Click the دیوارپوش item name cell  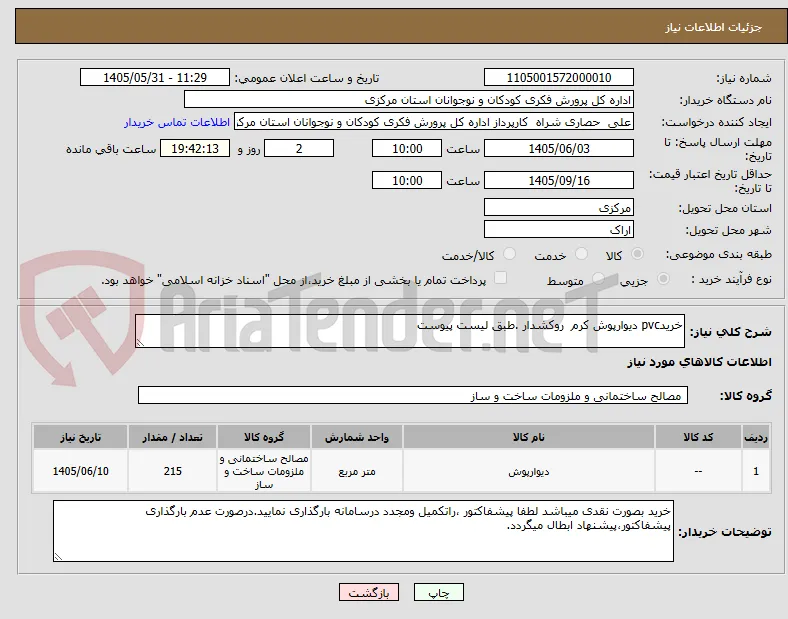pos(529,471)
